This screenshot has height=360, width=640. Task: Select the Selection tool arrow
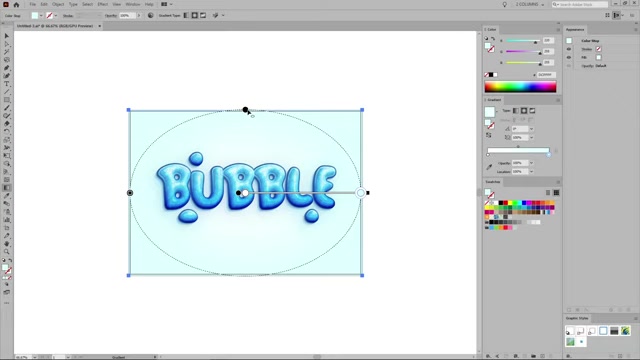tap(7, 36)
